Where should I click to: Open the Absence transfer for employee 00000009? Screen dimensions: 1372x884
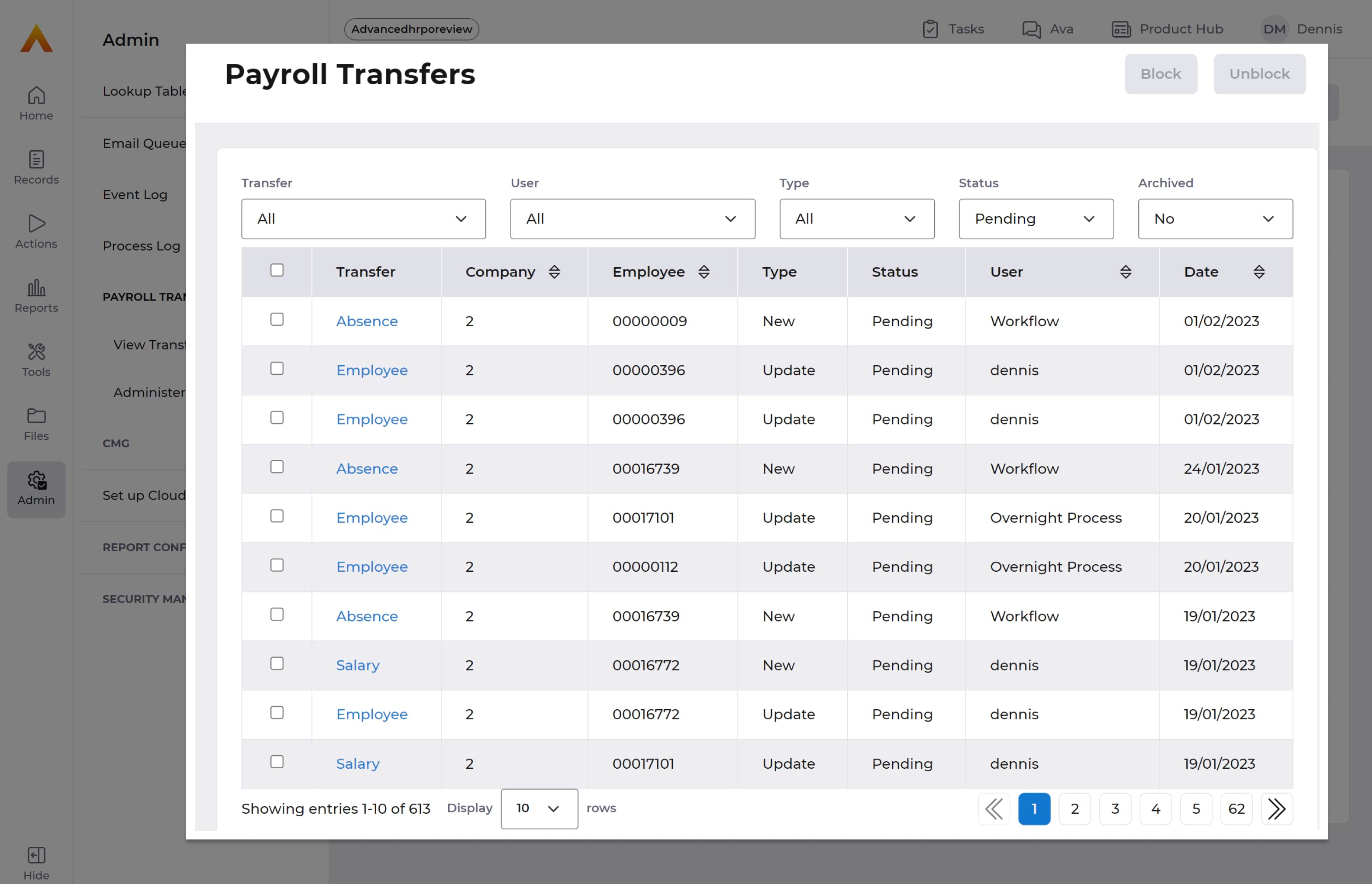pyautogui.click(x=367, y=321)
